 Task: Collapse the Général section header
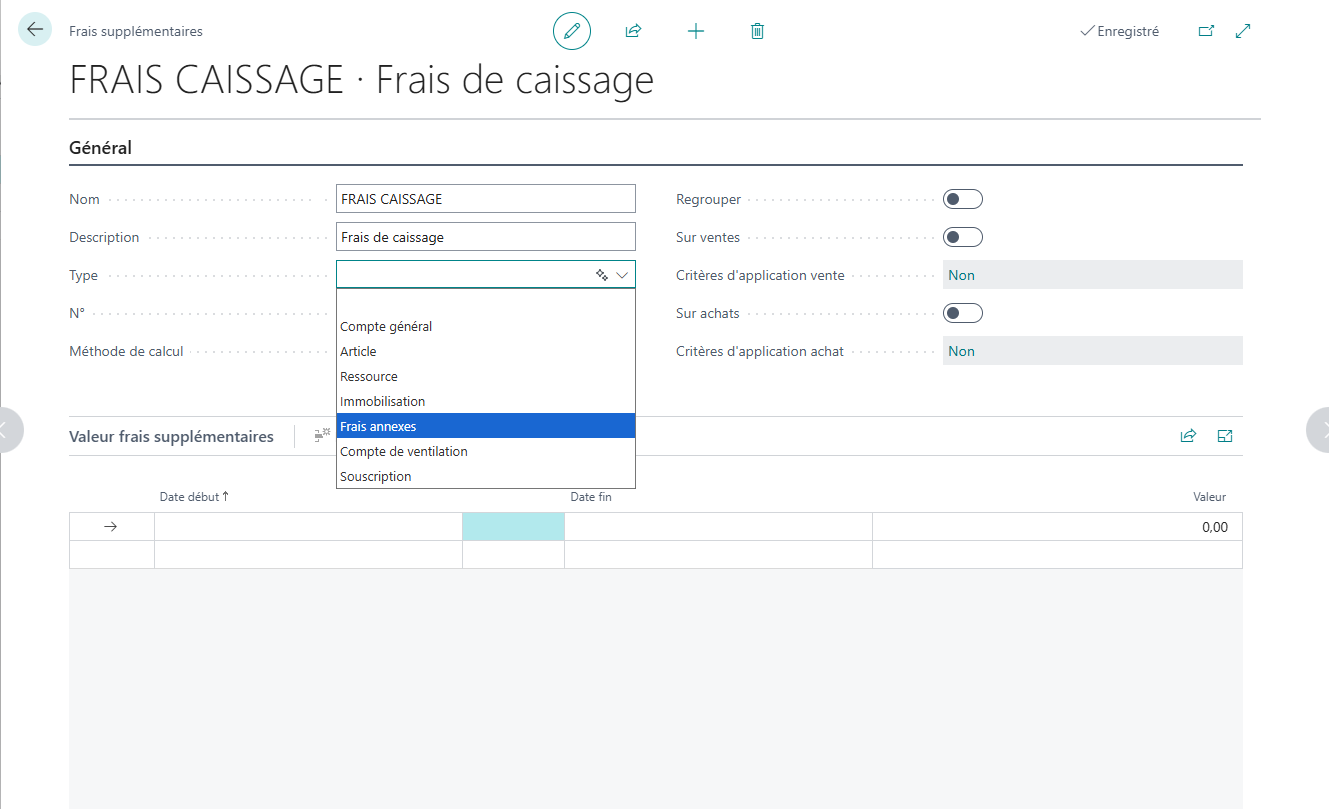(100, 148)
